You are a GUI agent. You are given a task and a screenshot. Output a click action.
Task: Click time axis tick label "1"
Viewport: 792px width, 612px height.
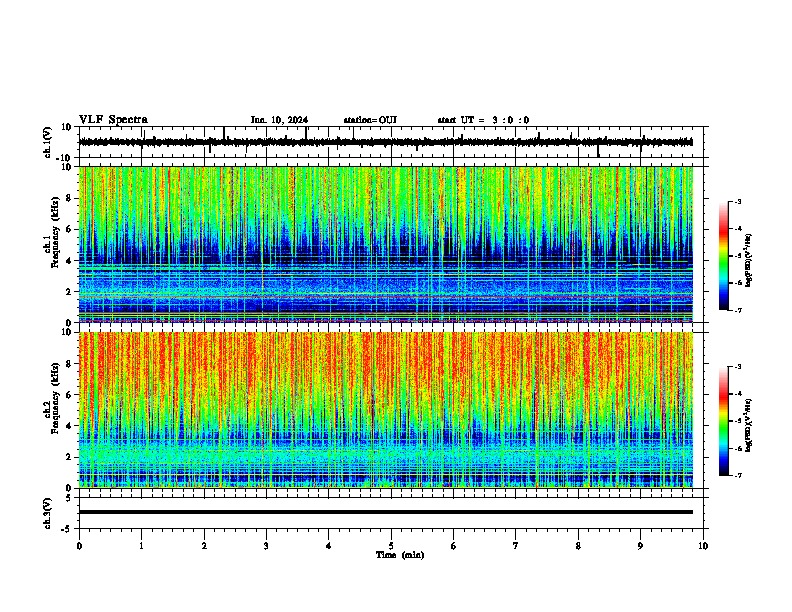(141, 546)
